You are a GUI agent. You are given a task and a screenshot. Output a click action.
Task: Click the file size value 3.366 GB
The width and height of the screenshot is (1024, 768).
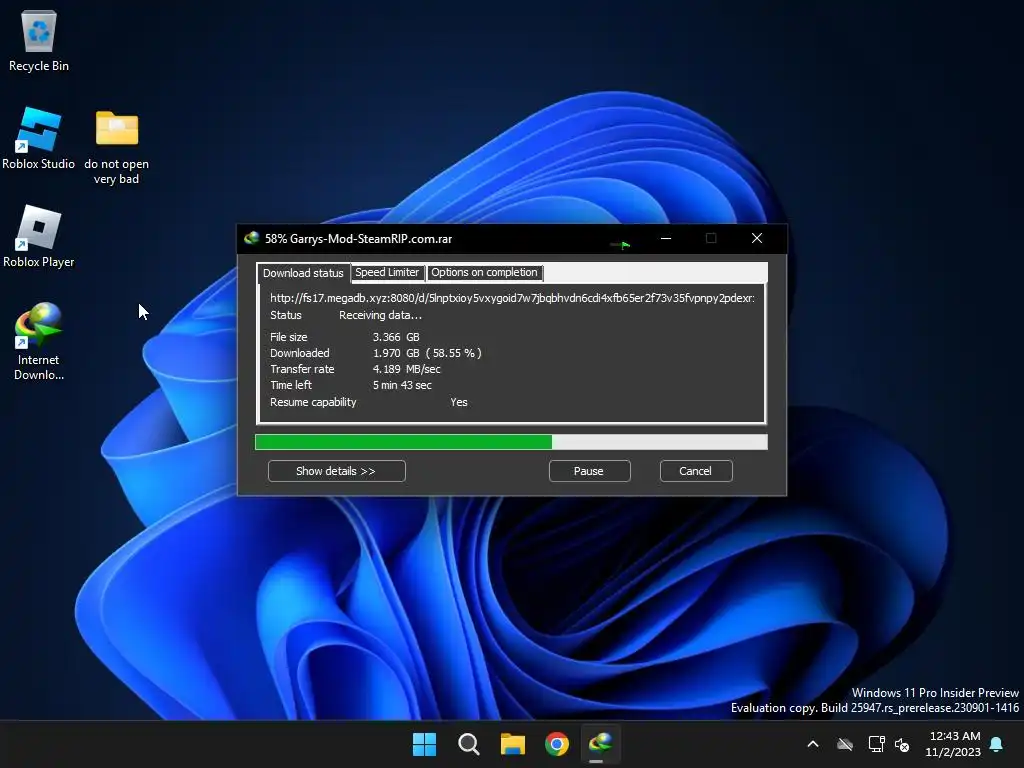point(396,337)
